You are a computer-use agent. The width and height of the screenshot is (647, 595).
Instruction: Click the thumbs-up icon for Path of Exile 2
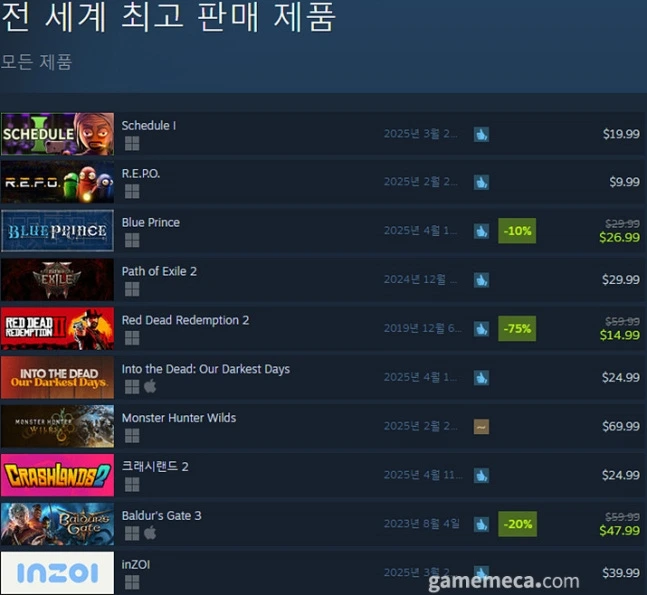[x=481, y=280]
